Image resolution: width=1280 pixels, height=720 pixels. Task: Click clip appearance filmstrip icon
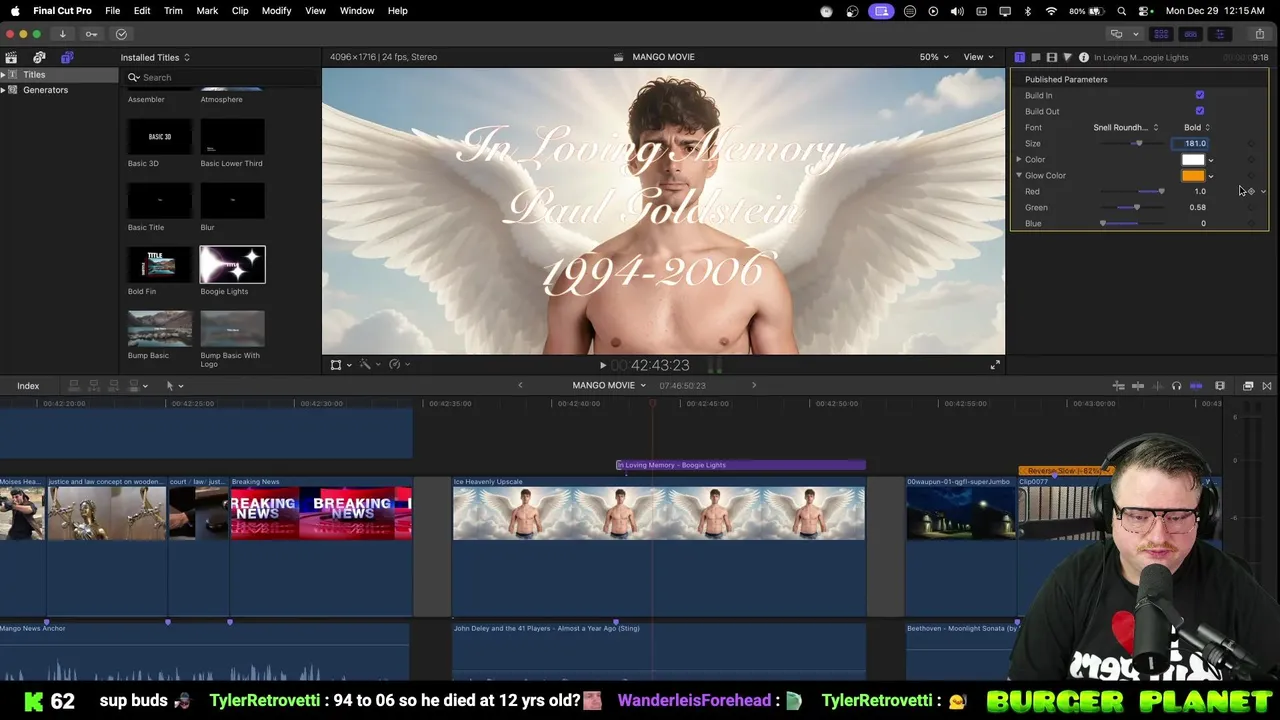point(1220,386)
